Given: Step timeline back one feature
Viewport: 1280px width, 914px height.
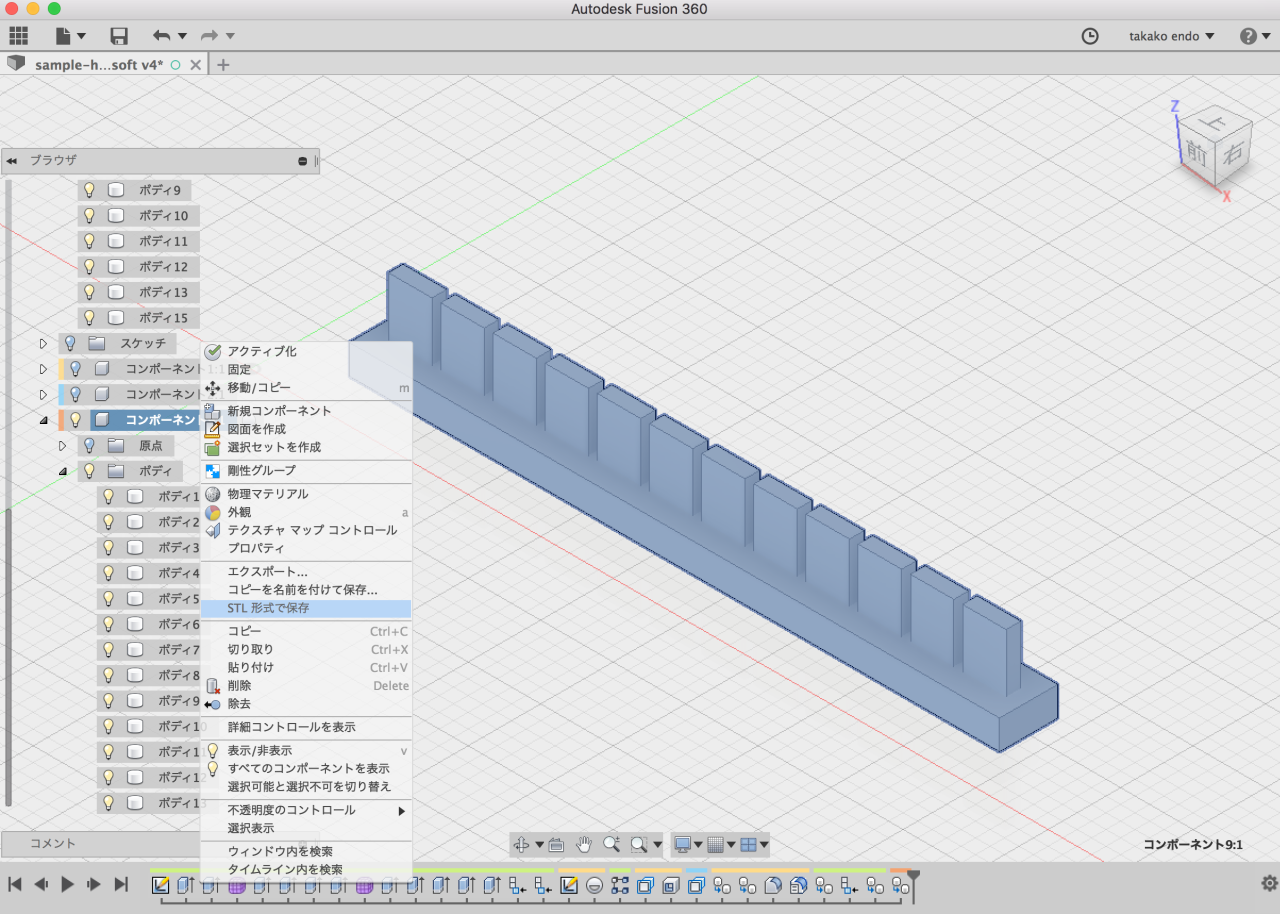Looking at the screenshot, I should coord(41,884).
